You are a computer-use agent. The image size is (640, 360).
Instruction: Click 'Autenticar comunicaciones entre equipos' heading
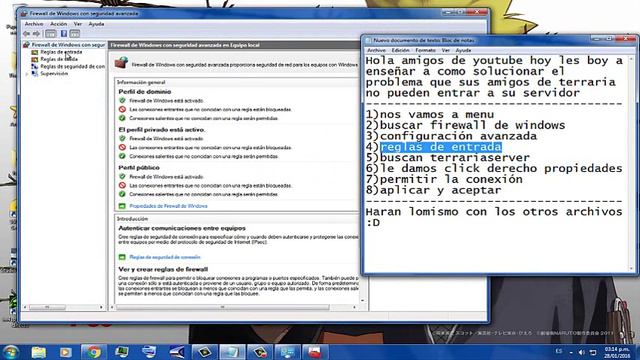(x=182, y=228)
